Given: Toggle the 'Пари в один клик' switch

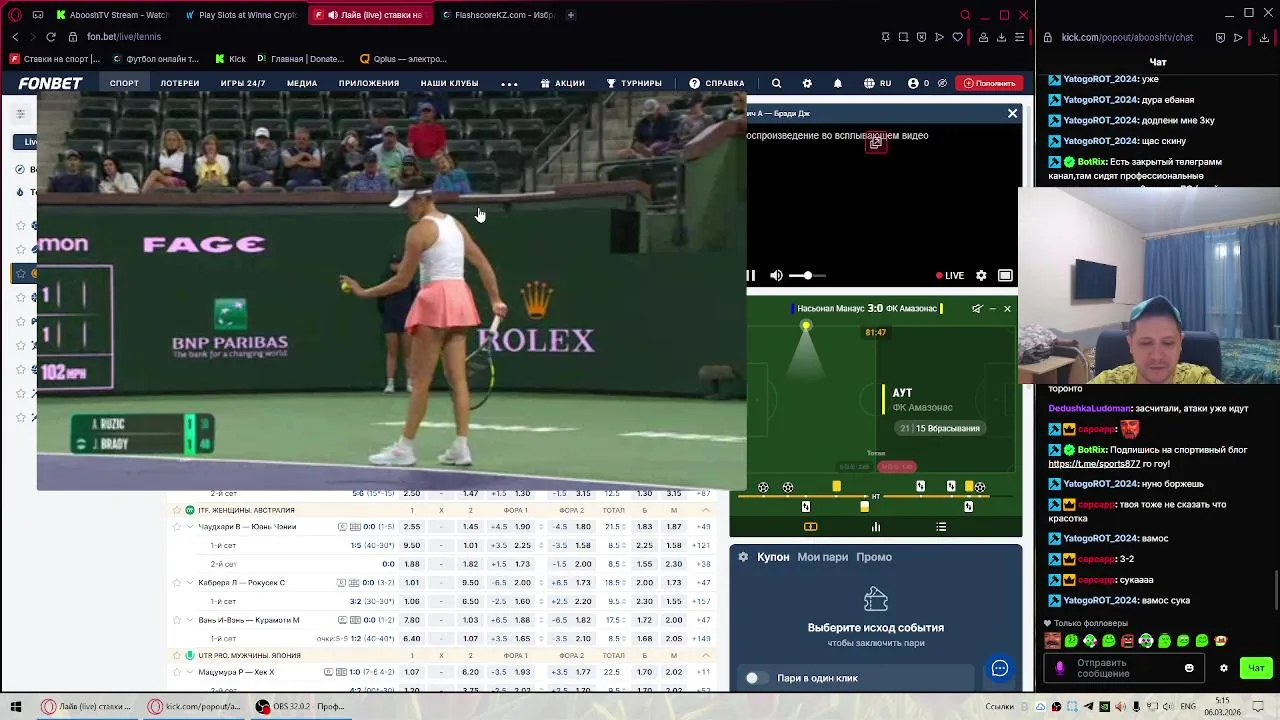Looking at the screenshot, I should [x=759, y=678].
